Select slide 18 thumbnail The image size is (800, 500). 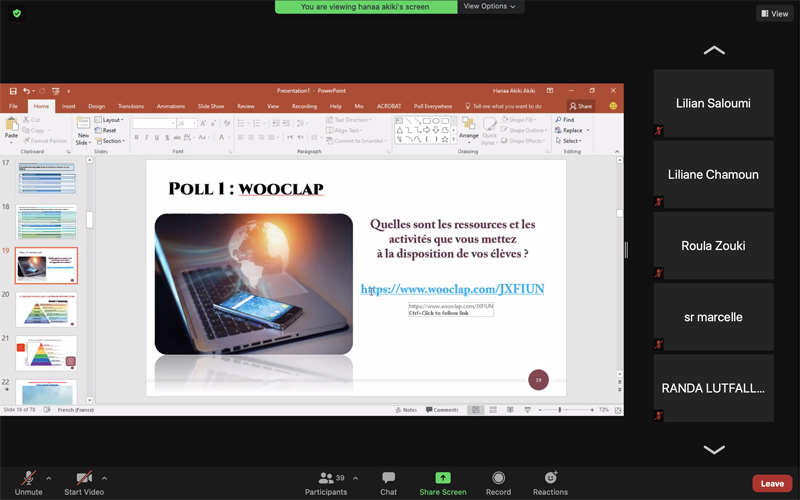46,221
